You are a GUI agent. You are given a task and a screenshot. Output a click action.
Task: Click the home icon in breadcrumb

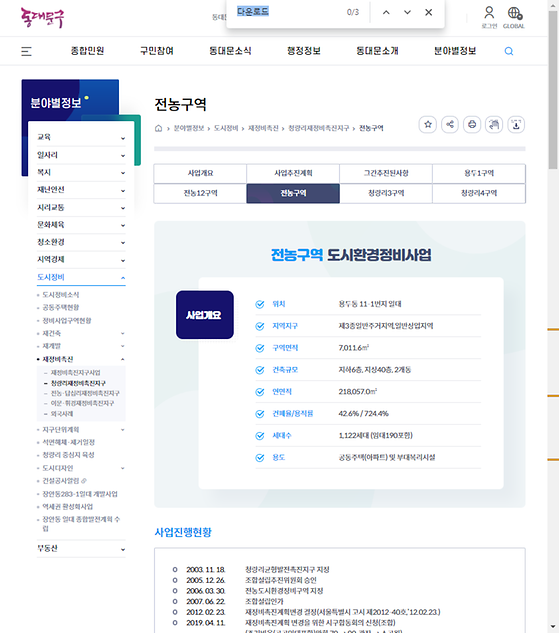[x=158, y=128]
